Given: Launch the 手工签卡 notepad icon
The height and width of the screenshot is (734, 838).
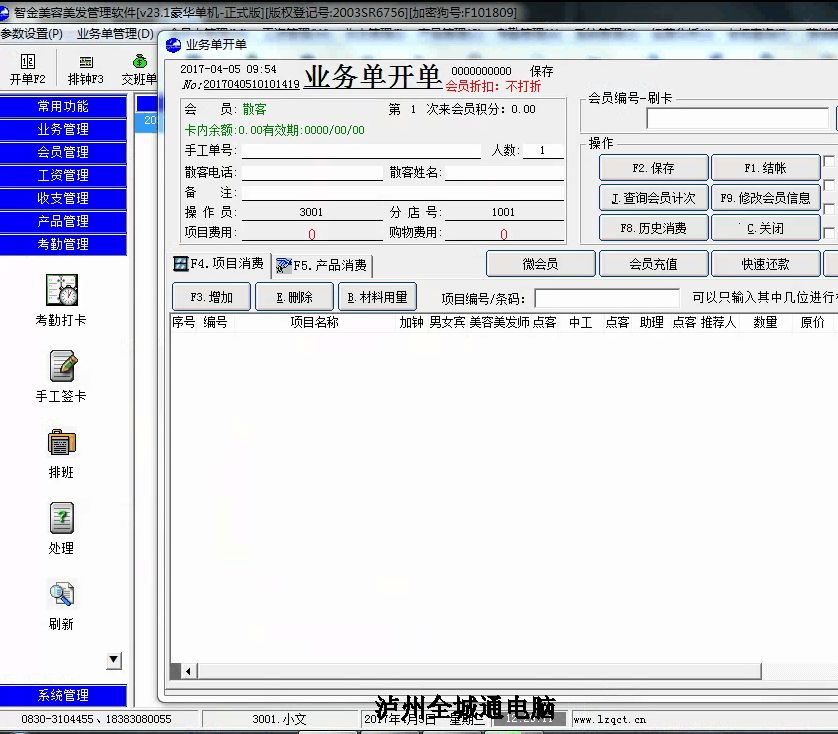Looking at the screenshot, I should (x=62, y=366).
